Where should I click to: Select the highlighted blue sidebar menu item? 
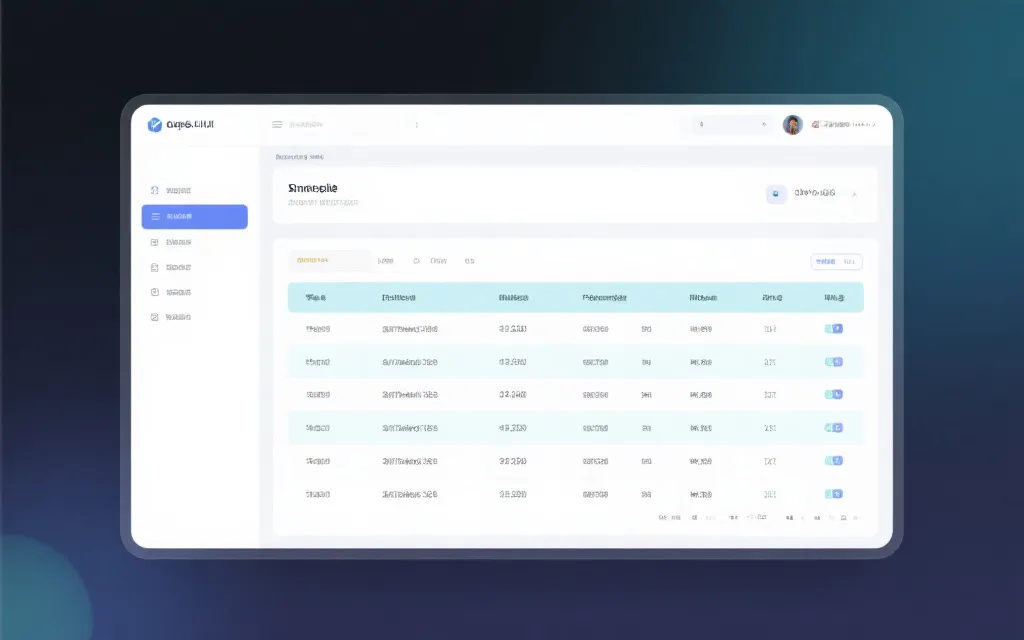[195, 216]
